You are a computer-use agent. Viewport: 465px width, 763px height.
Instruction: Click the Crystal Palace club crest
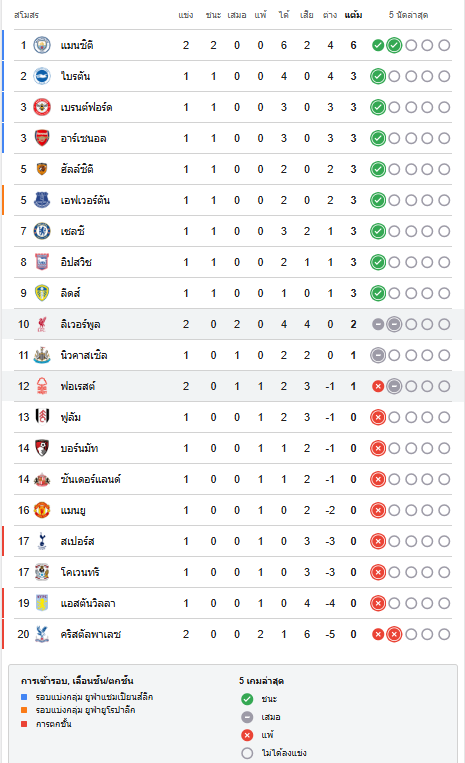click(x=42, y=634)
